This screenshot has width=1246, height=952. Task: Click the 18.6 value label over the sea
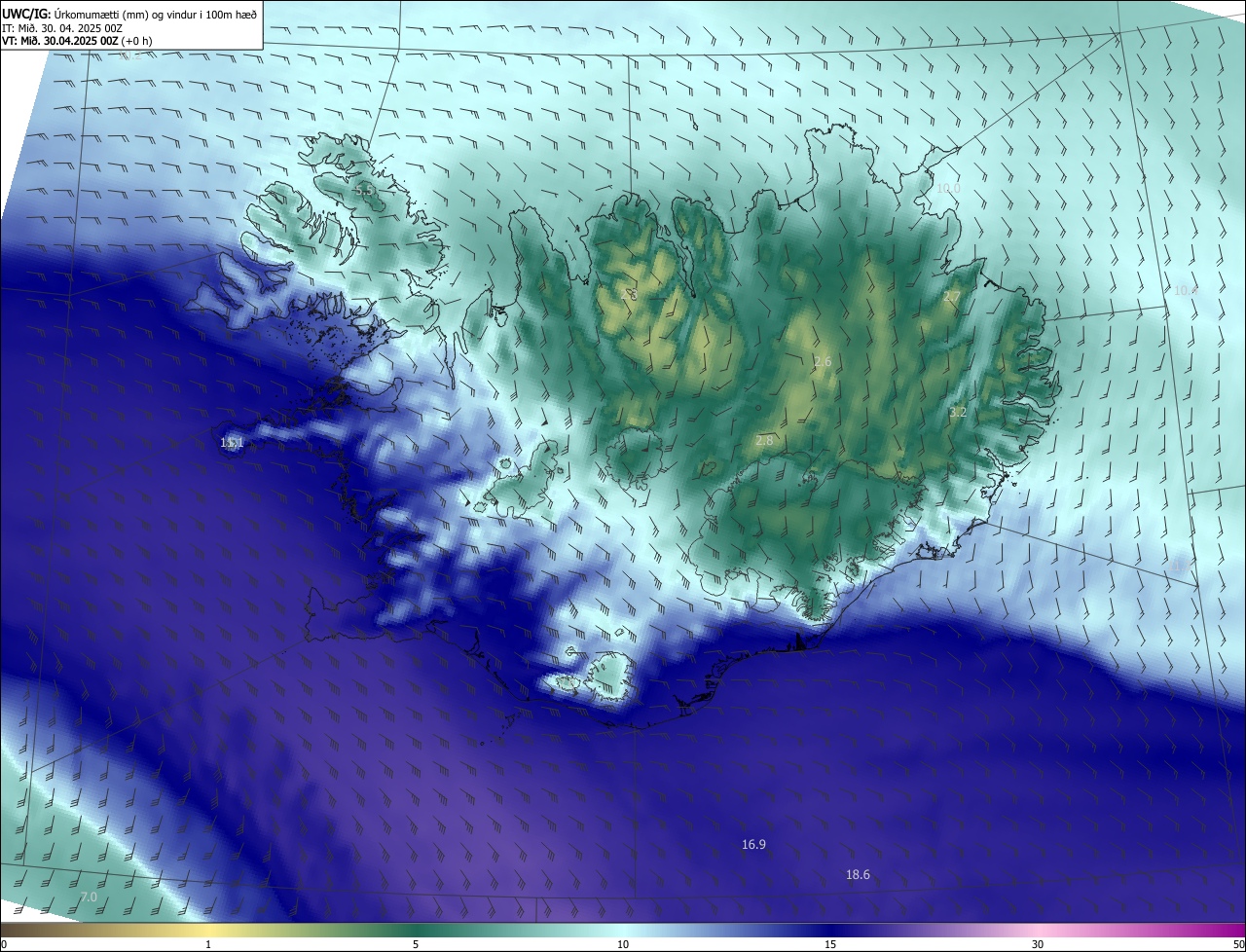click(x=858, y=875)
